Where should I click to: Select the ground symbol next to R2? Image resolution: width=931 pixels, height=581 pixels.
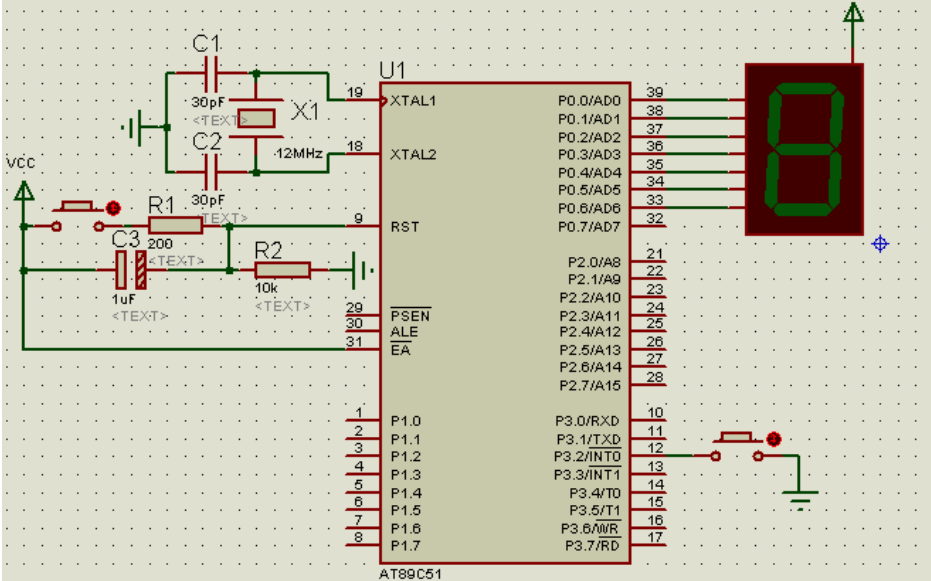pos(364,269)
